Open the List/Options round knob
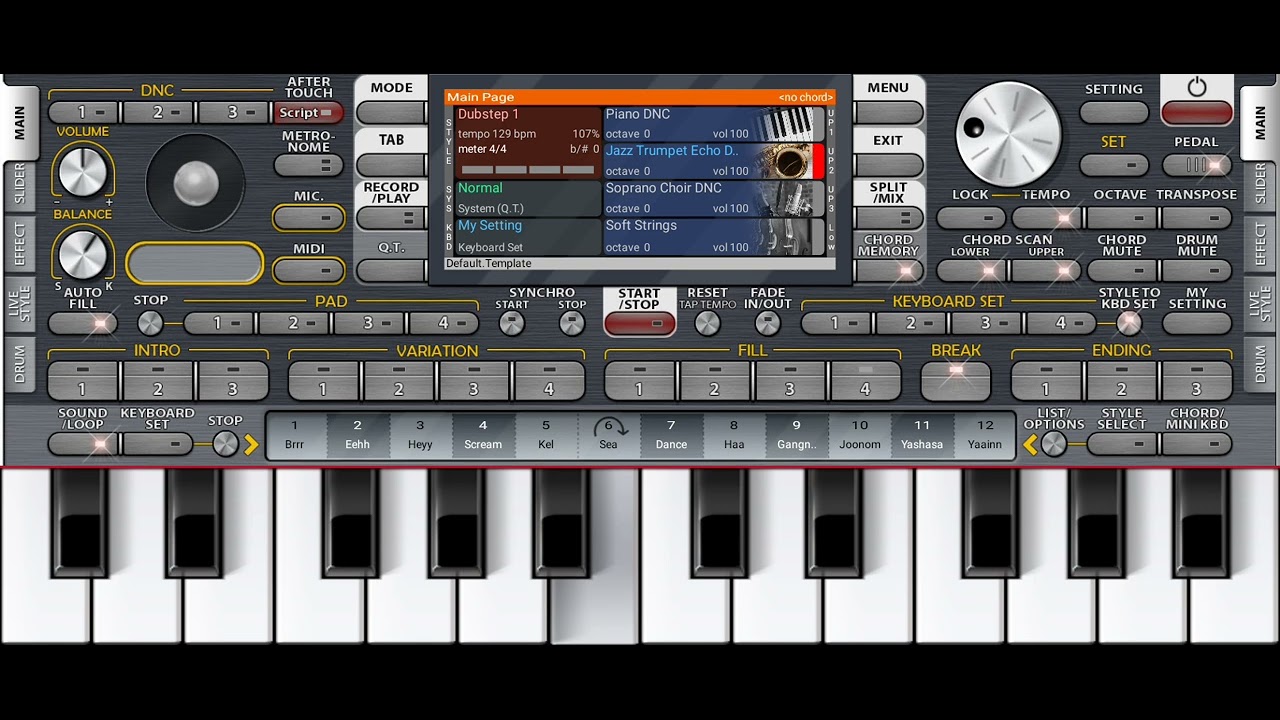 [1054, 444]
